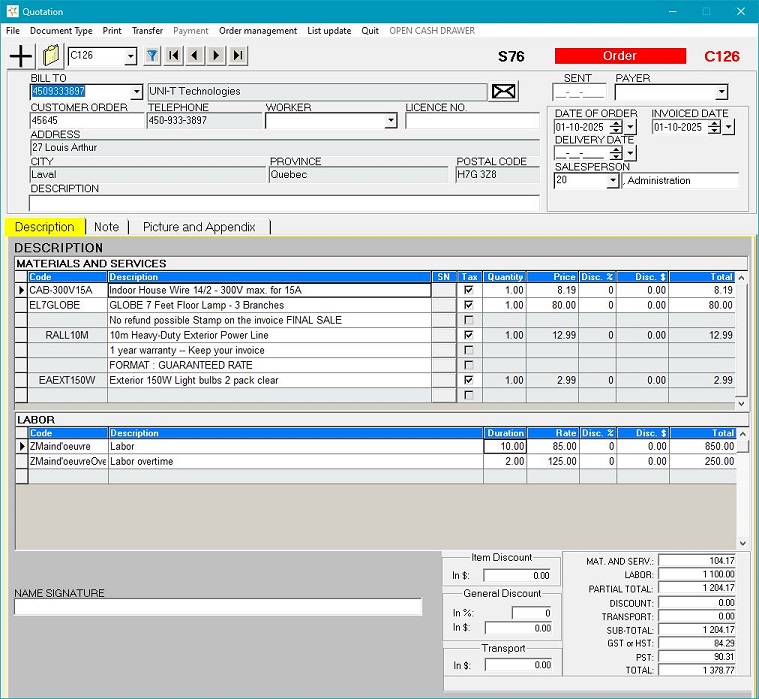Click the Date of Order spinner arrows
This screenshot has width=759, height=699.
click(616, 127)
